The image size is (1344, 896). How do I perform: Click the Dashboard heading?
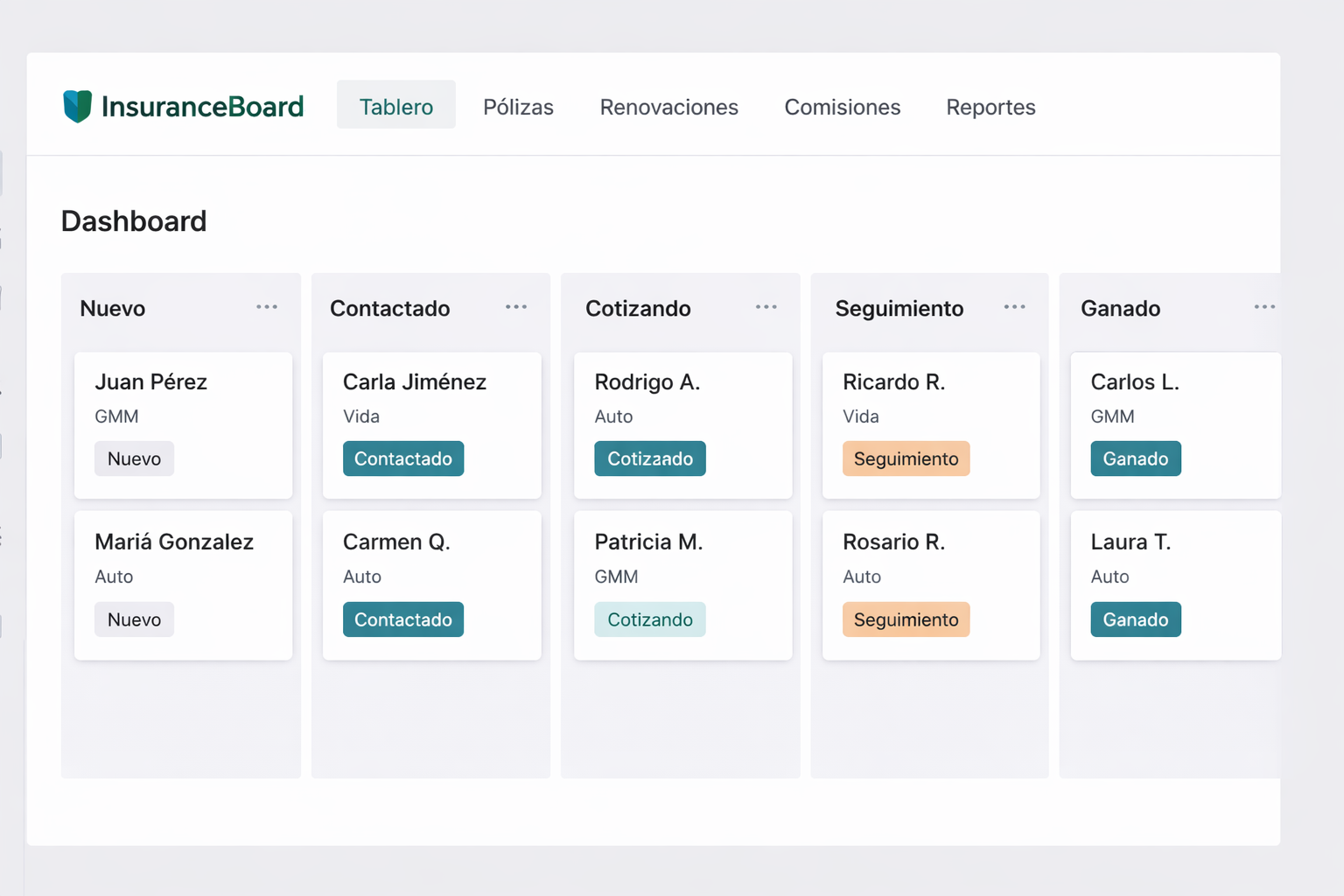point(133,220)
